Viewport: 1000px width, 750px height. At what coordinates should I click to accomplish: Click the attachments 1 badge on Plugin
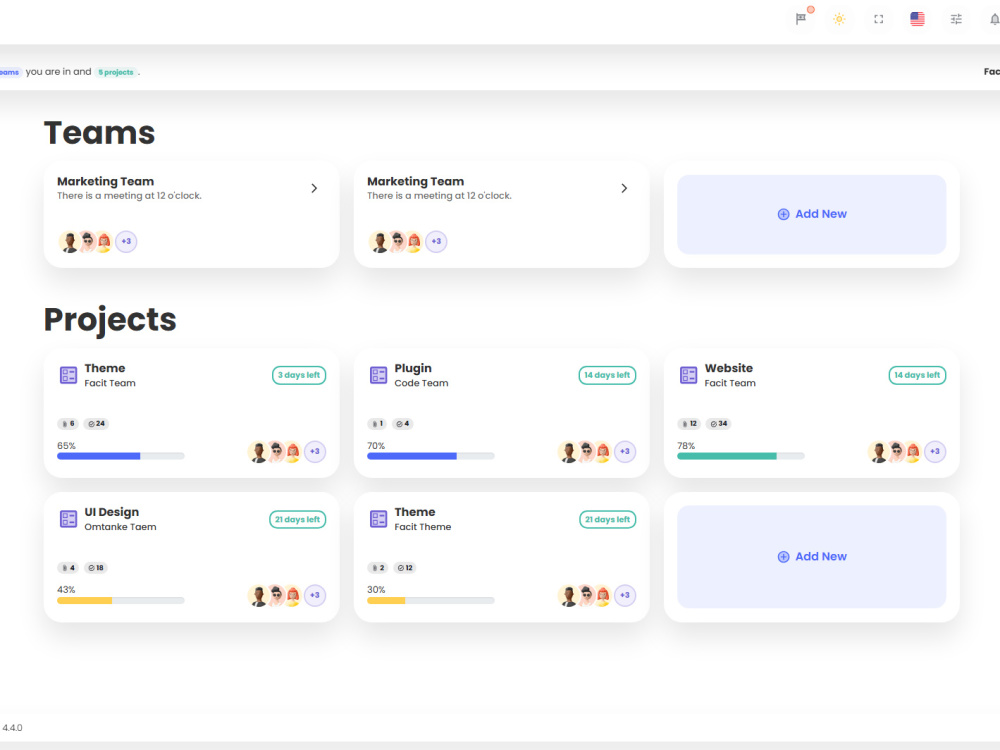377,423
